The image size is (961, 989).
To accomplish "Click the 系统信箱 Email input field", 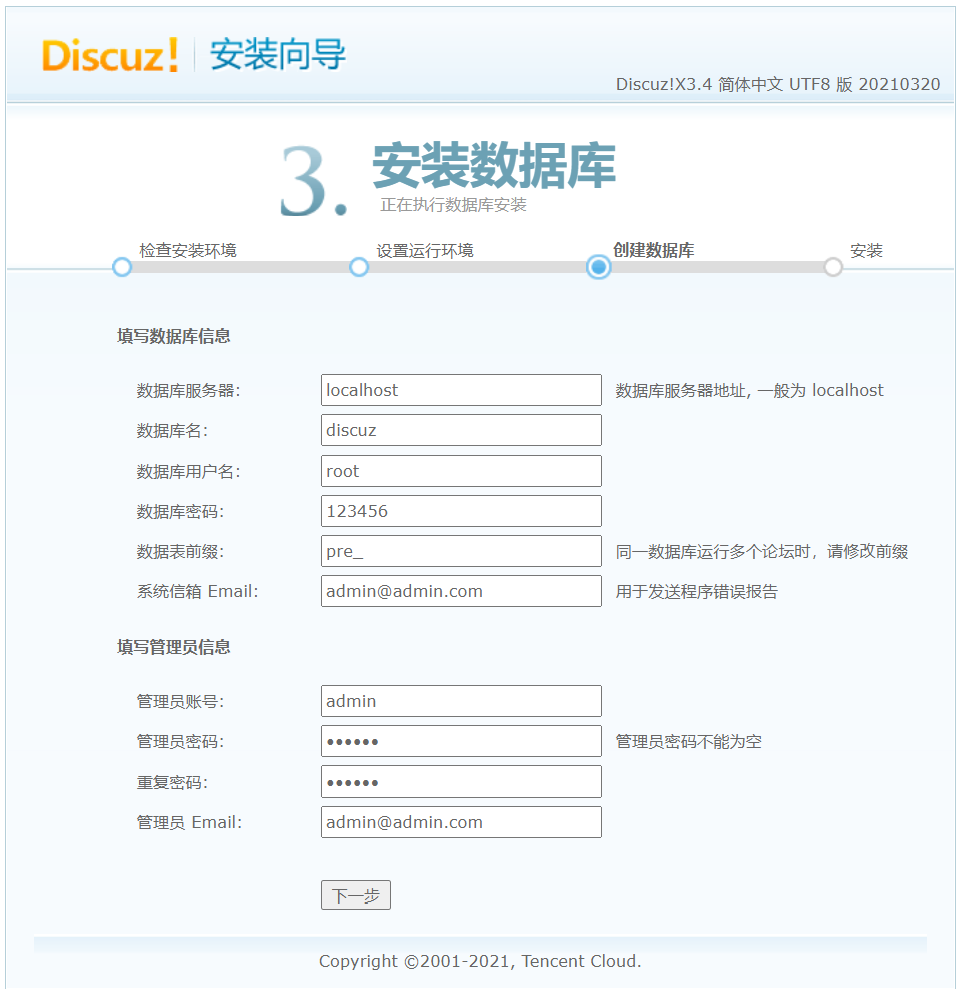I will [x=461, y=591].
